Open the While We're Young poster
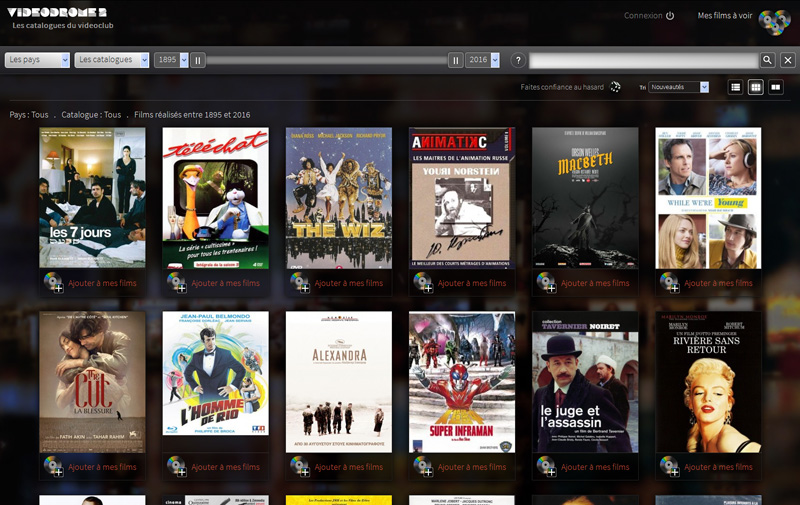This screenshot has height=505, width=800. point(708,198)
